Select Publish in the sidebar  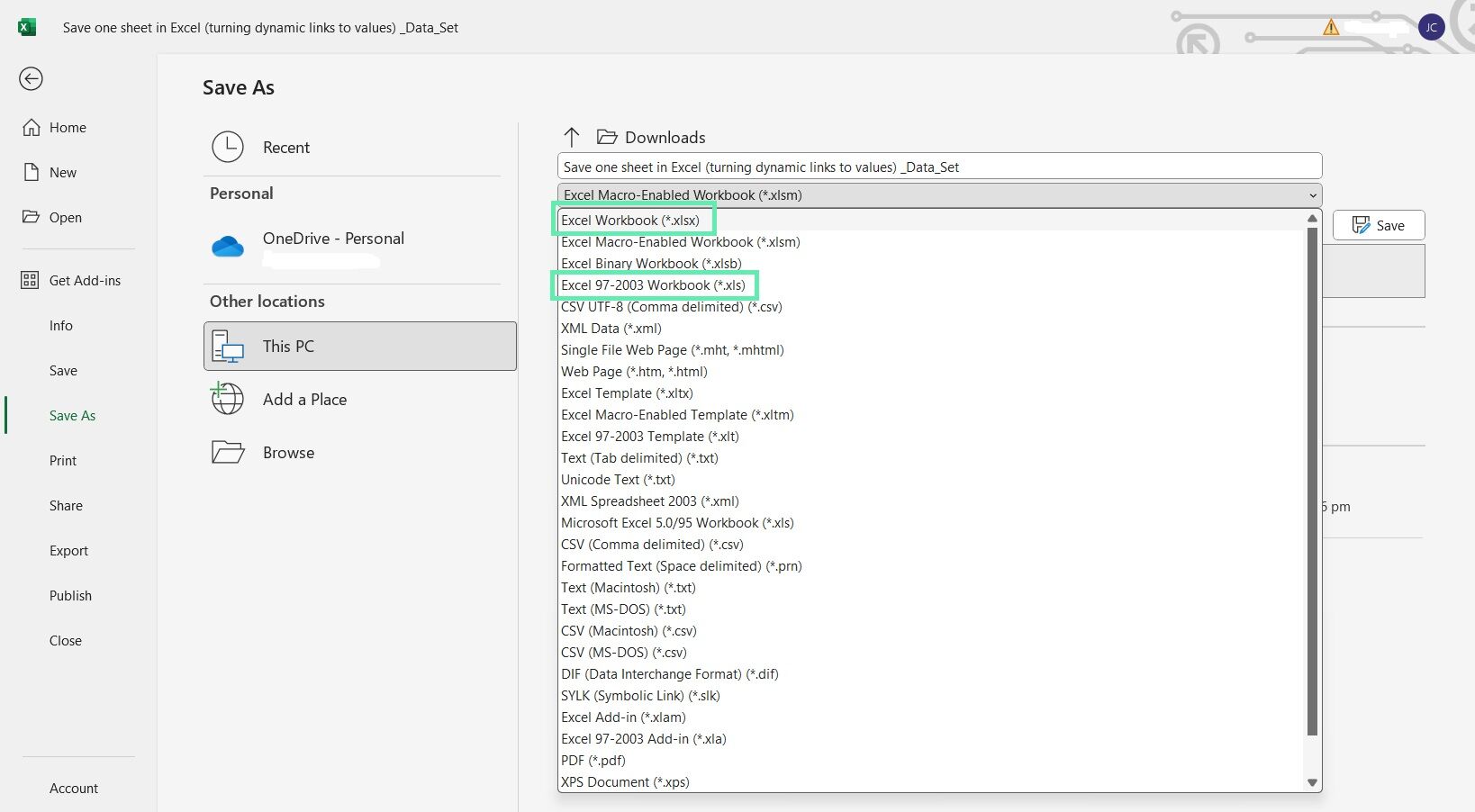click(x=70, y=596)
